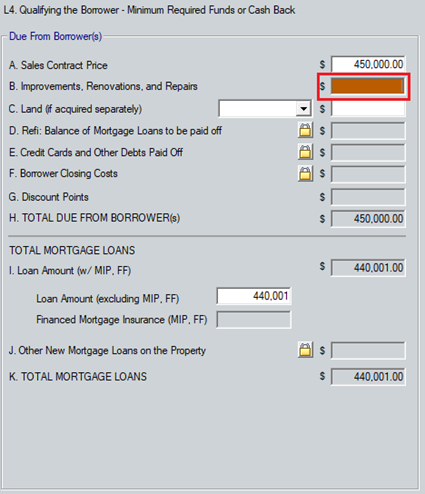Select the Total Due From Borrower(s) field
This screenshot has height=494, width=425.
point(368,219)
